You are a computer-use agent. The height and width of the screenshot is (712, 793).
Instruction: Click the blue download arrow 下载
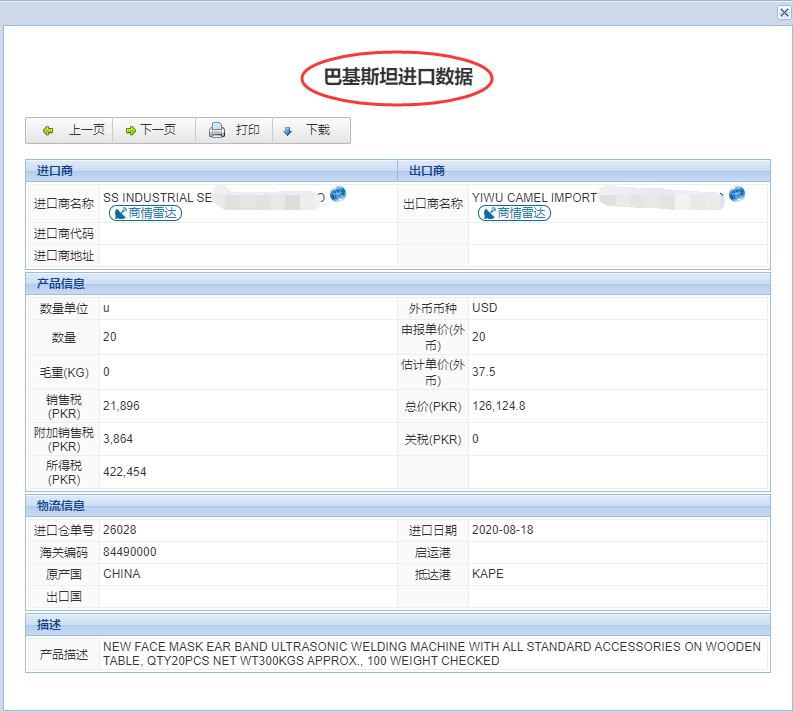coord(289,131)
